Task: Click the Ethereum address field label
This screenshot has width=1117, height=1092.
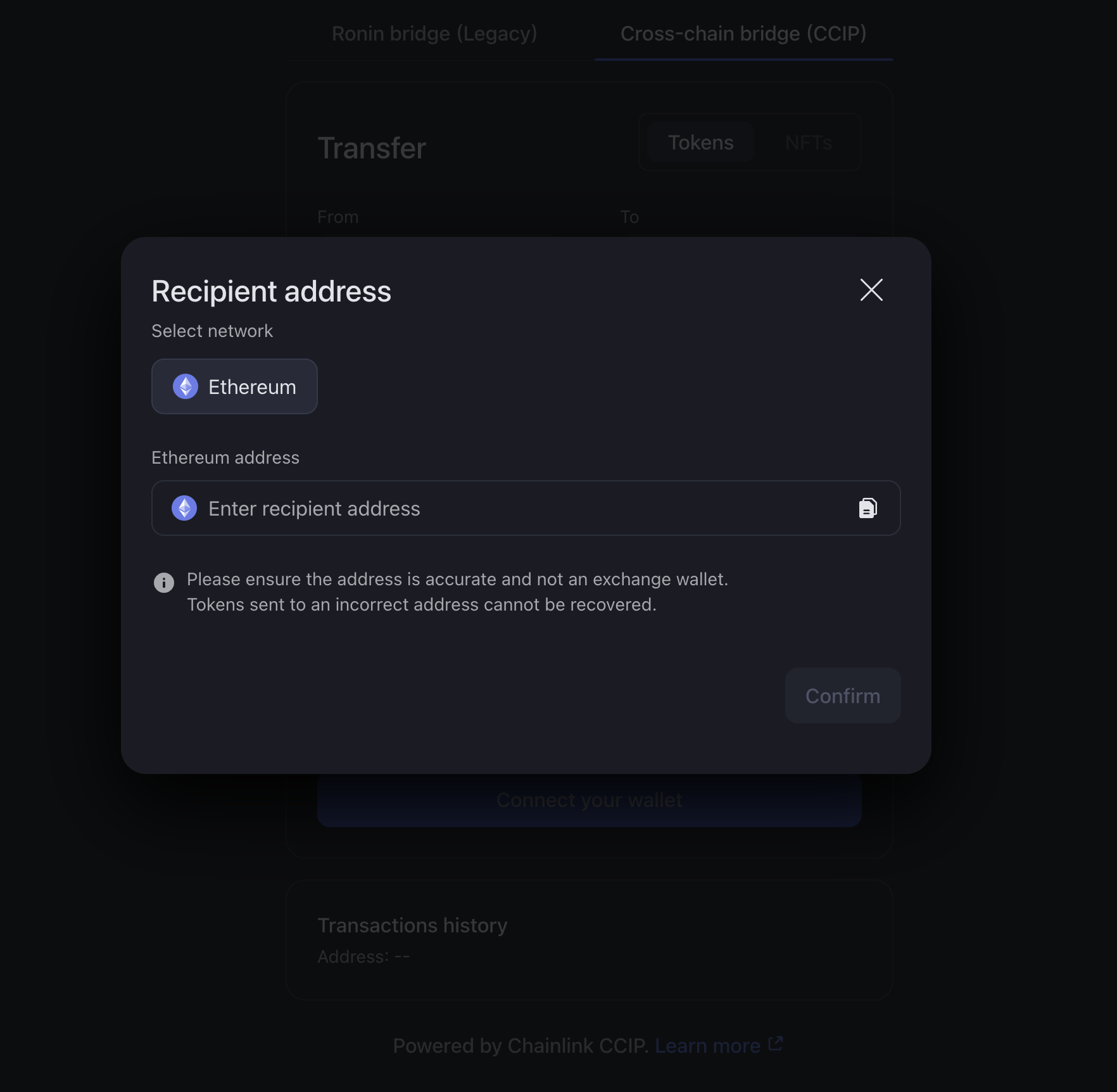Action: pyautogui.click(x=225, y=457)
